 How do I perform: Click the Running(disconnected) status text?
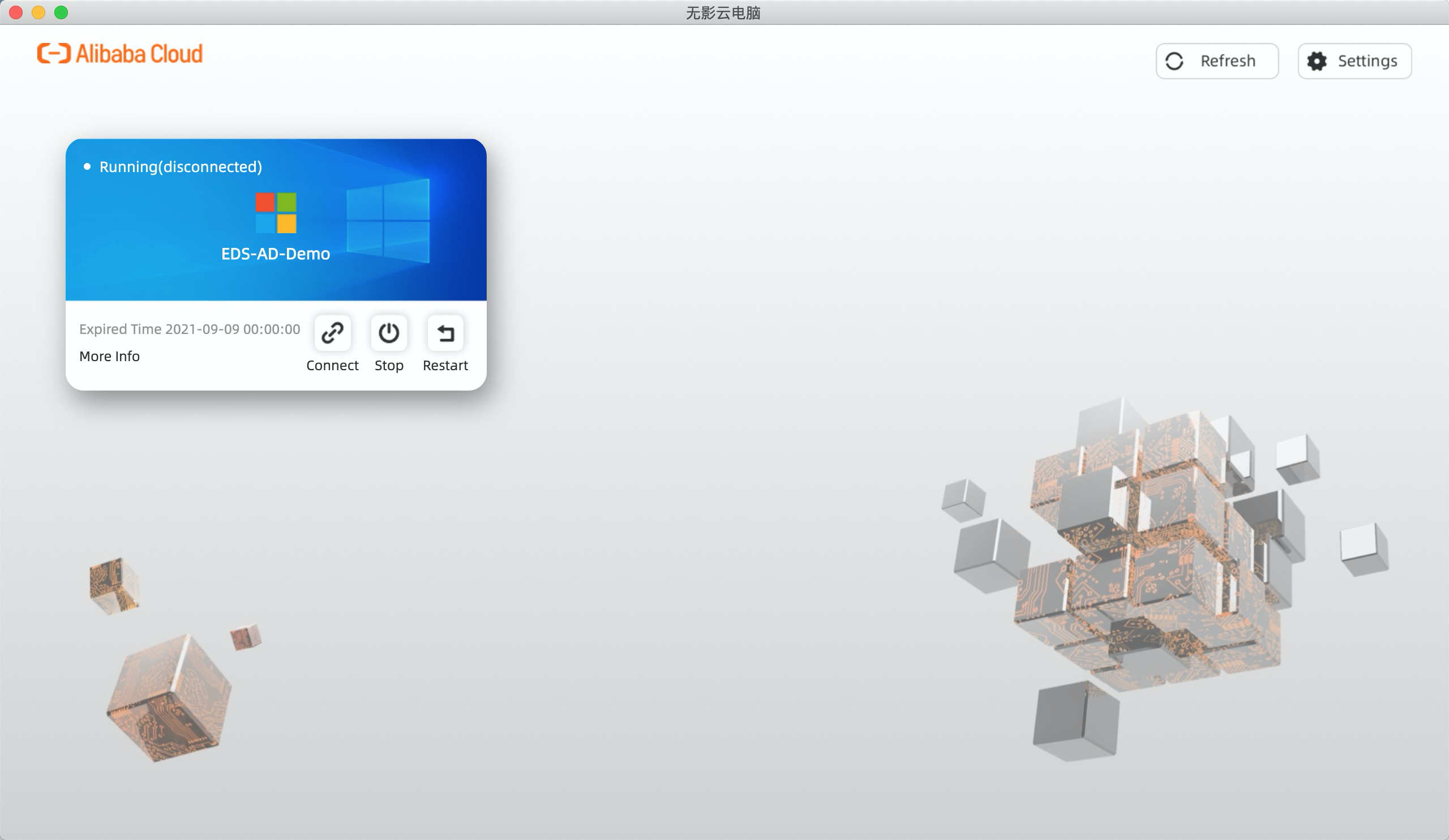point(181,167)
